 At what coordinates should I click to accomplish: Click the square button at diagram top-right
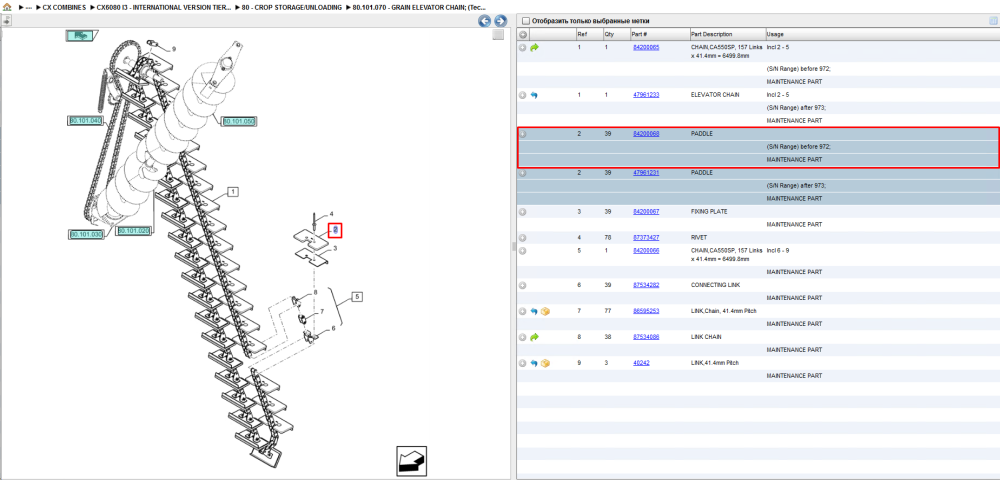click(498, 35)
